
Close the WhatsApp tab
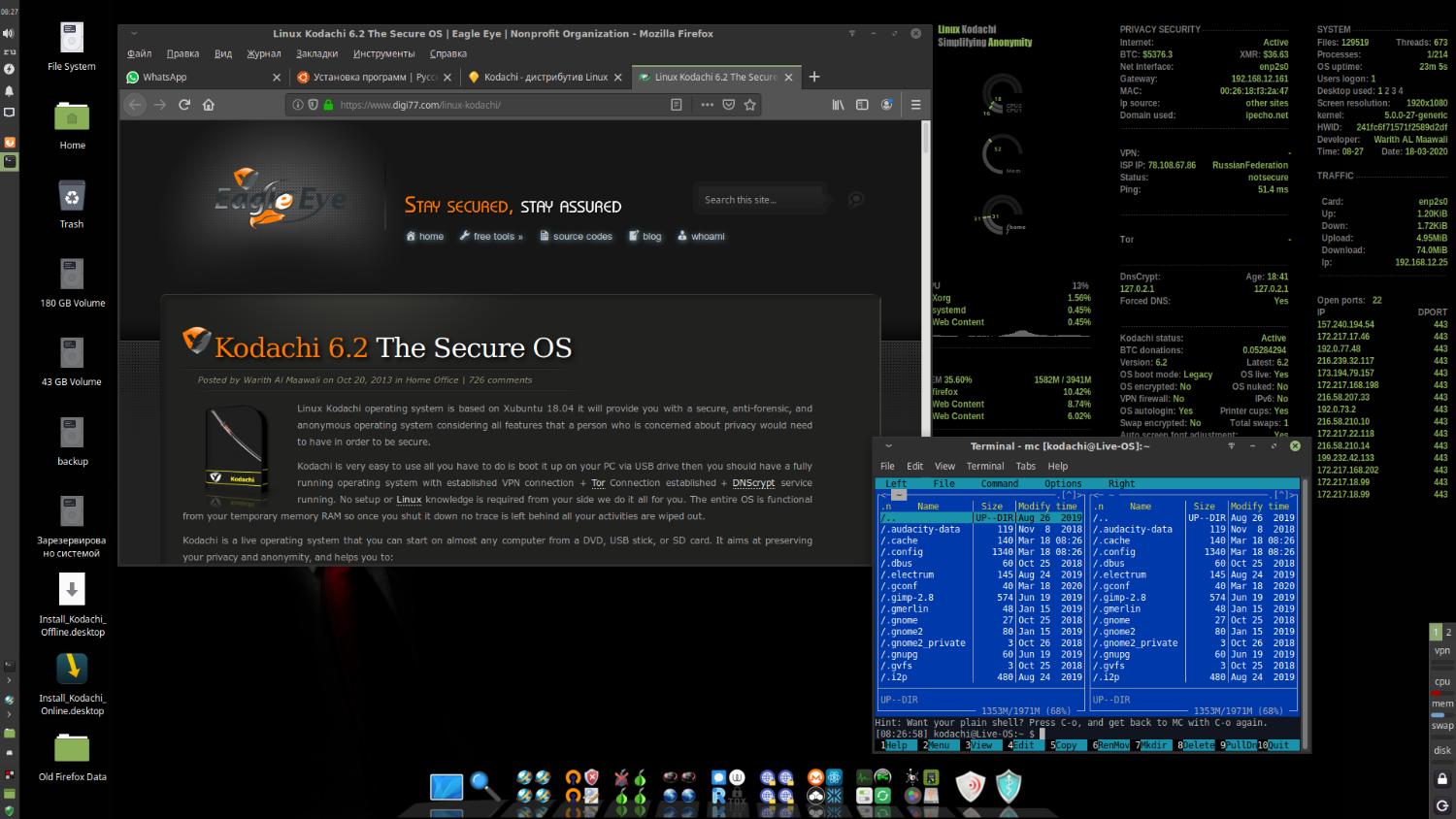pyautogui.click(x=277, y=78)
